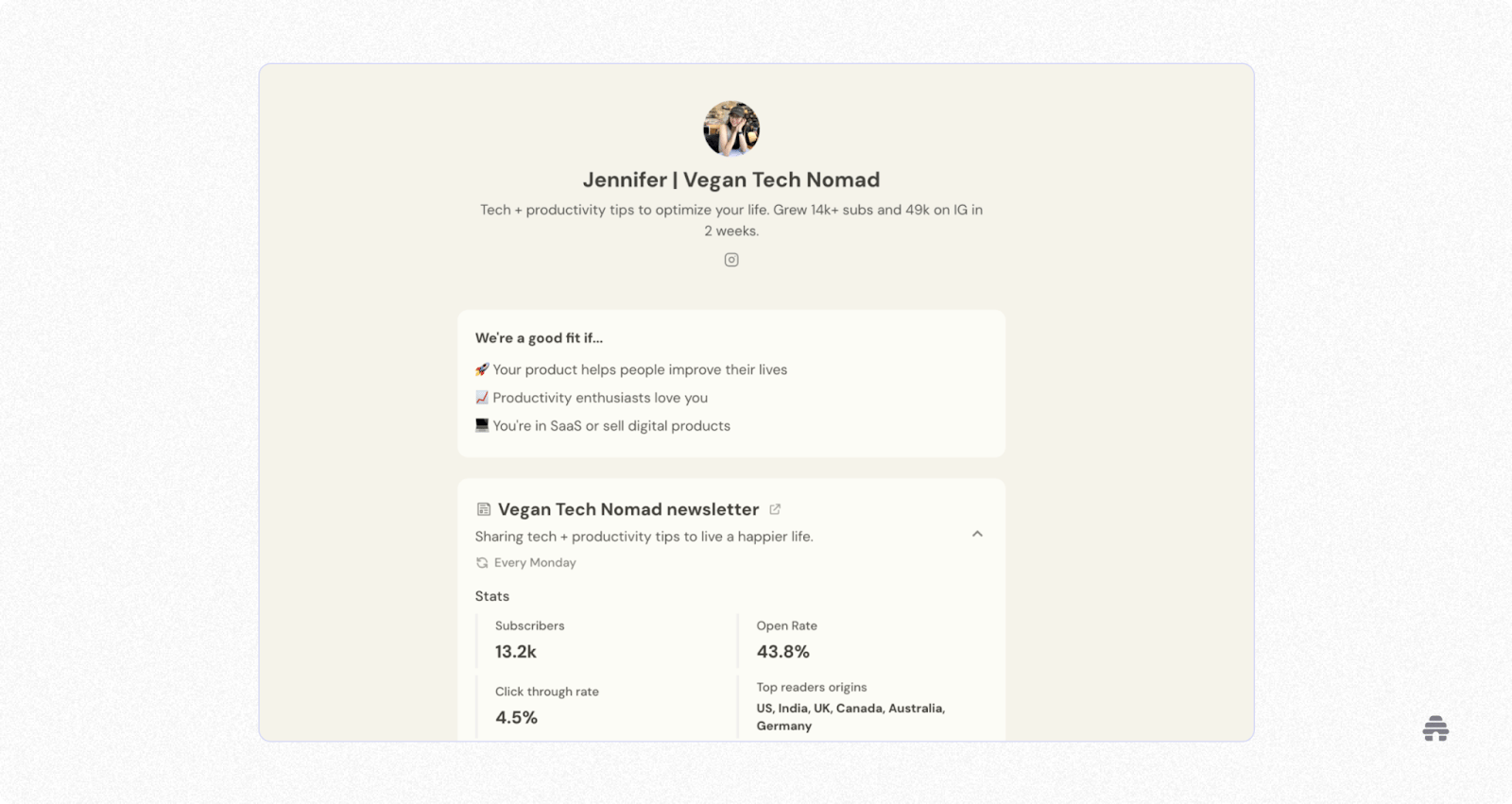Click the external link icon beside newsletter title

click(x=775, y=509)
